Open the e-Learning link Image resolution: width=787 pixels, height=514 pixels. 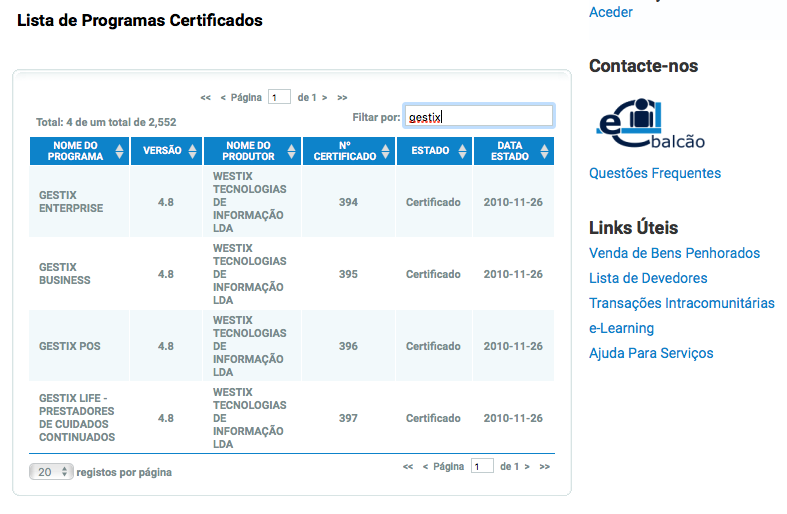coord(621,328)
